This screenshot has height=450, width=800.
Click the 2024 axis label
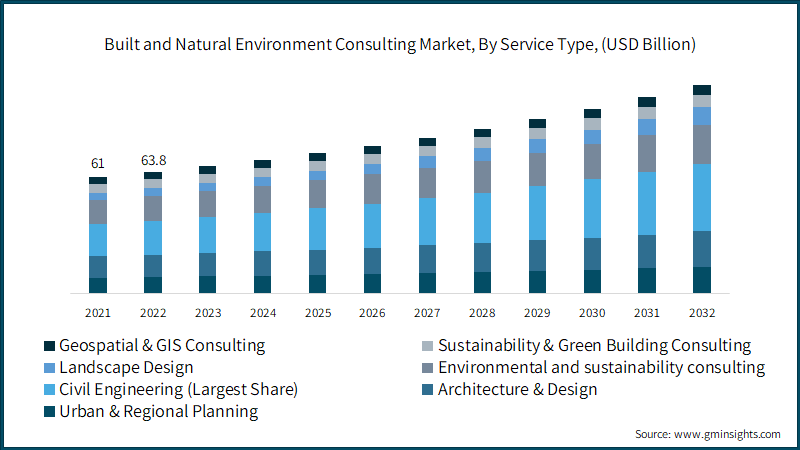[263, 313]
